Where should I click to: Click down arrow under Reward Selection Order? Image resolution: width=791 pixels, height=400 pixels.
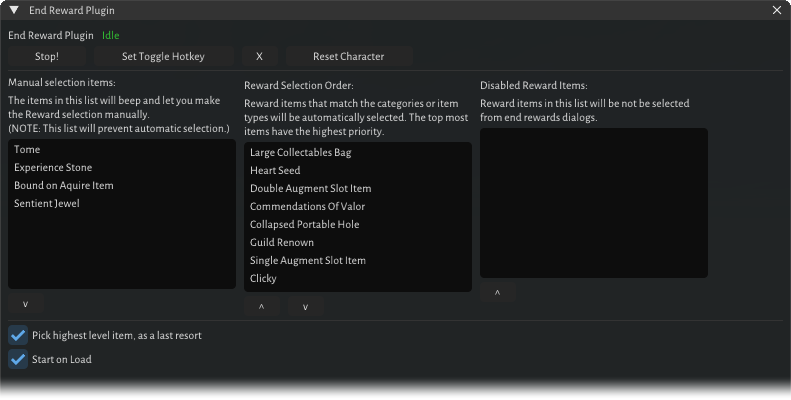306,307
